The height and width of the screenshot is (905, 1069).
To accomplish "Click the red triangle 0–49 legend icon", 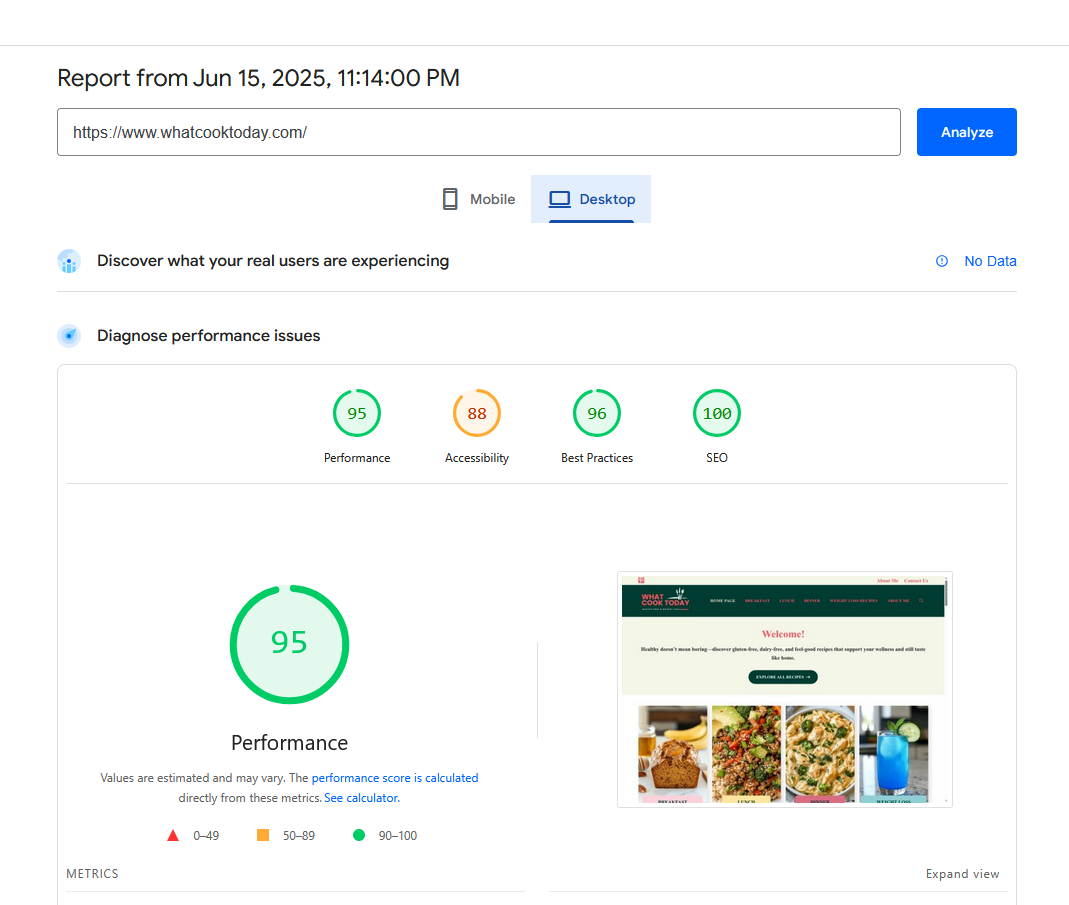I will (173, 835).
